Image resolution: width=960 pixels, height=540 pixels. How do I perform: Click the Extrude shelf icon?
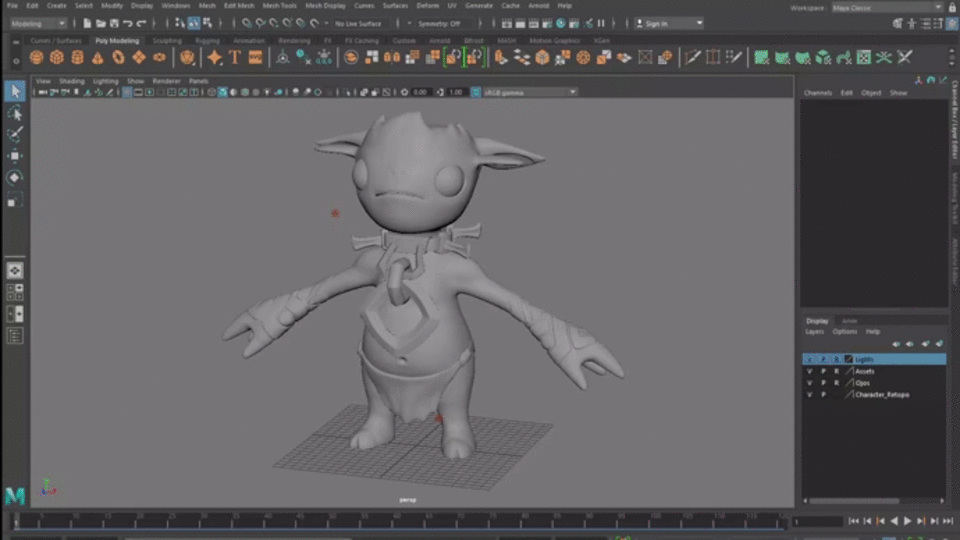point(501,58)
